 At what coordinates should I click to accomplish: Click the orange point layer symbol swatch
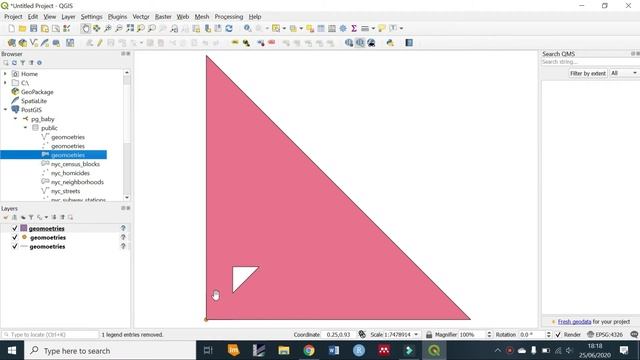coord(24,237)
